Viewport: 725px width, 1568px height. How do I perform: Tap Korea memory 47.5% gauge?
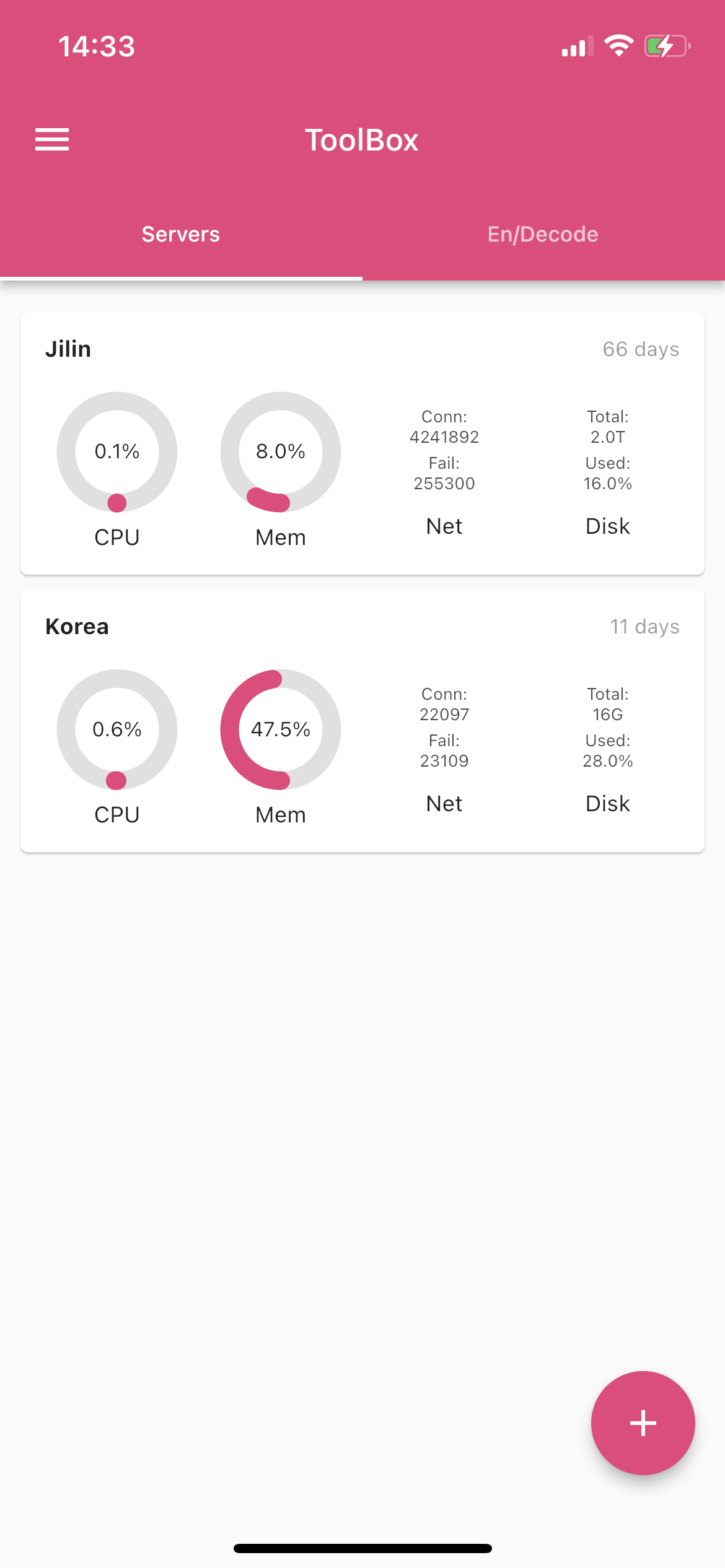(281, 730)
